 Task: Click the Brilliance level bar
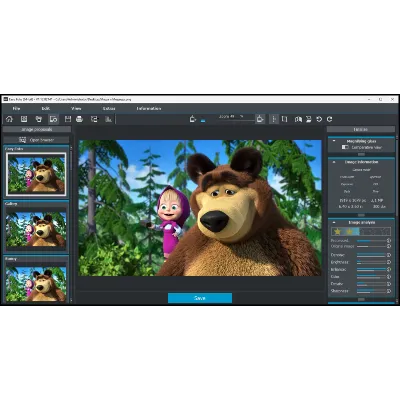tap(371, 269)
